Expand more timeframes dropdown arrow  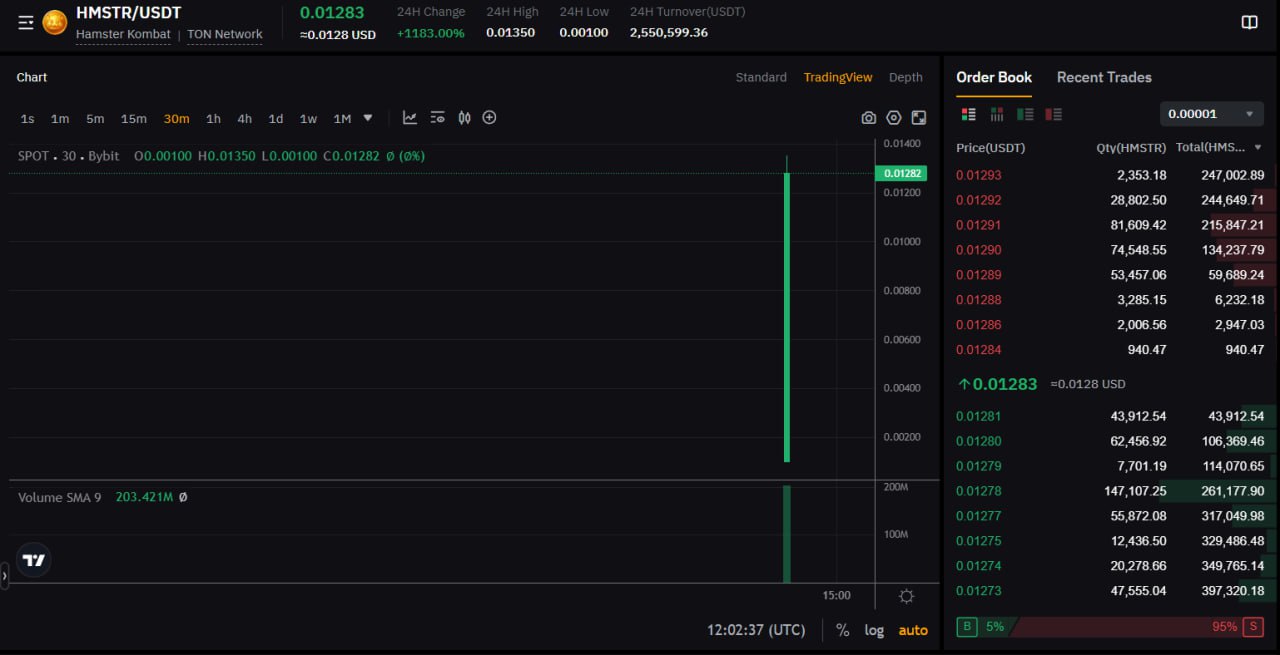pos(368,118)
